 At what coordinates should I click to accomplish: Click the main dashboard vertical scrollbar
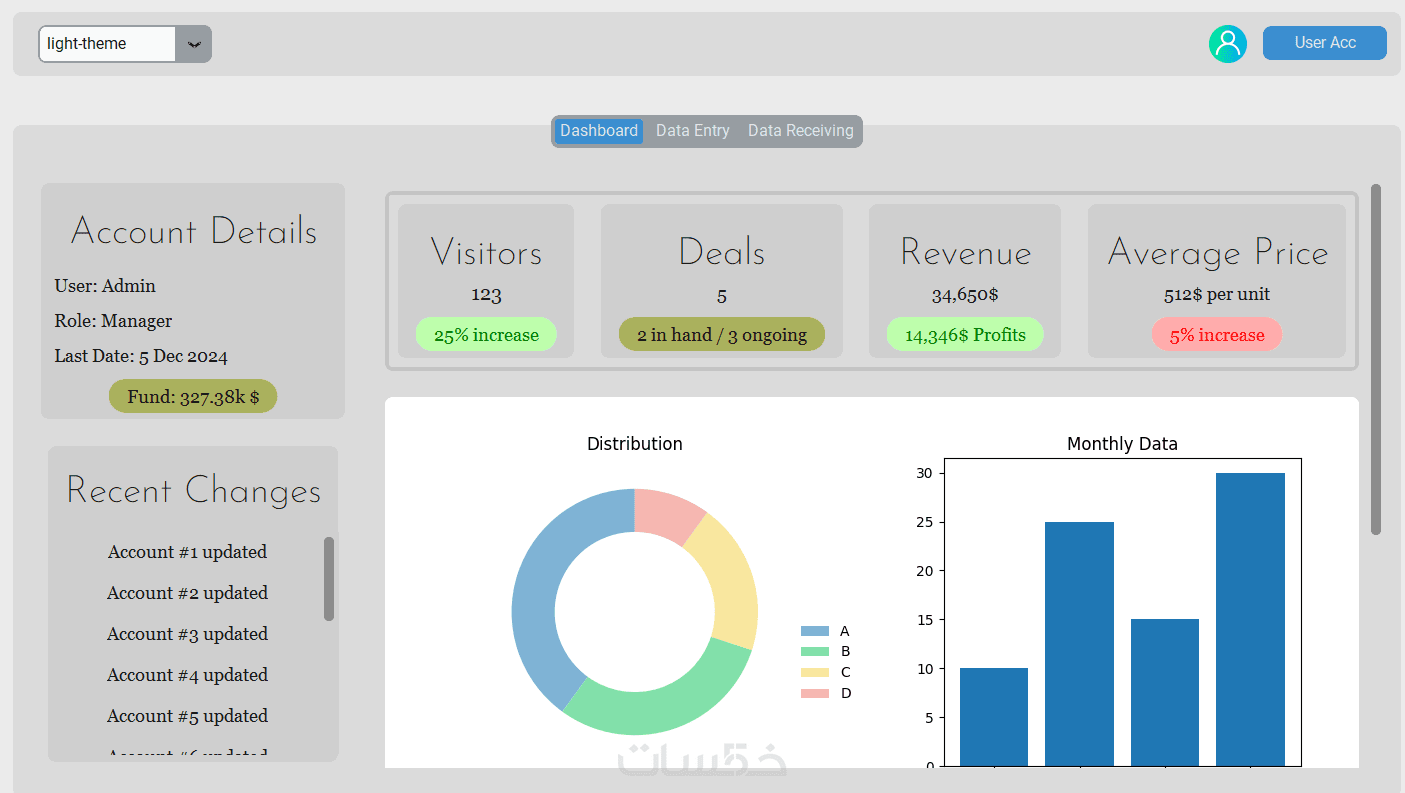(x=1376, y=359)
